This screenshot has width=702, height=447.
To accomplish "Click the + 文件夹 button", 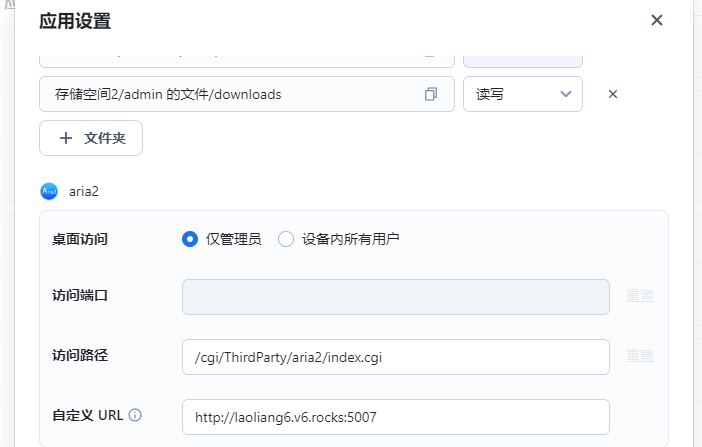I will tap(91, 138).
